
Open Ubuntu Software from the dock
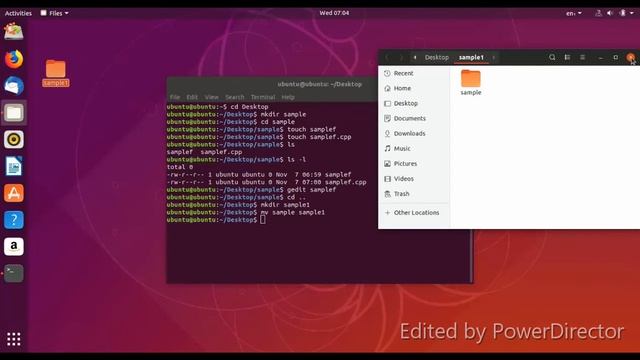[x=14, y=193]
